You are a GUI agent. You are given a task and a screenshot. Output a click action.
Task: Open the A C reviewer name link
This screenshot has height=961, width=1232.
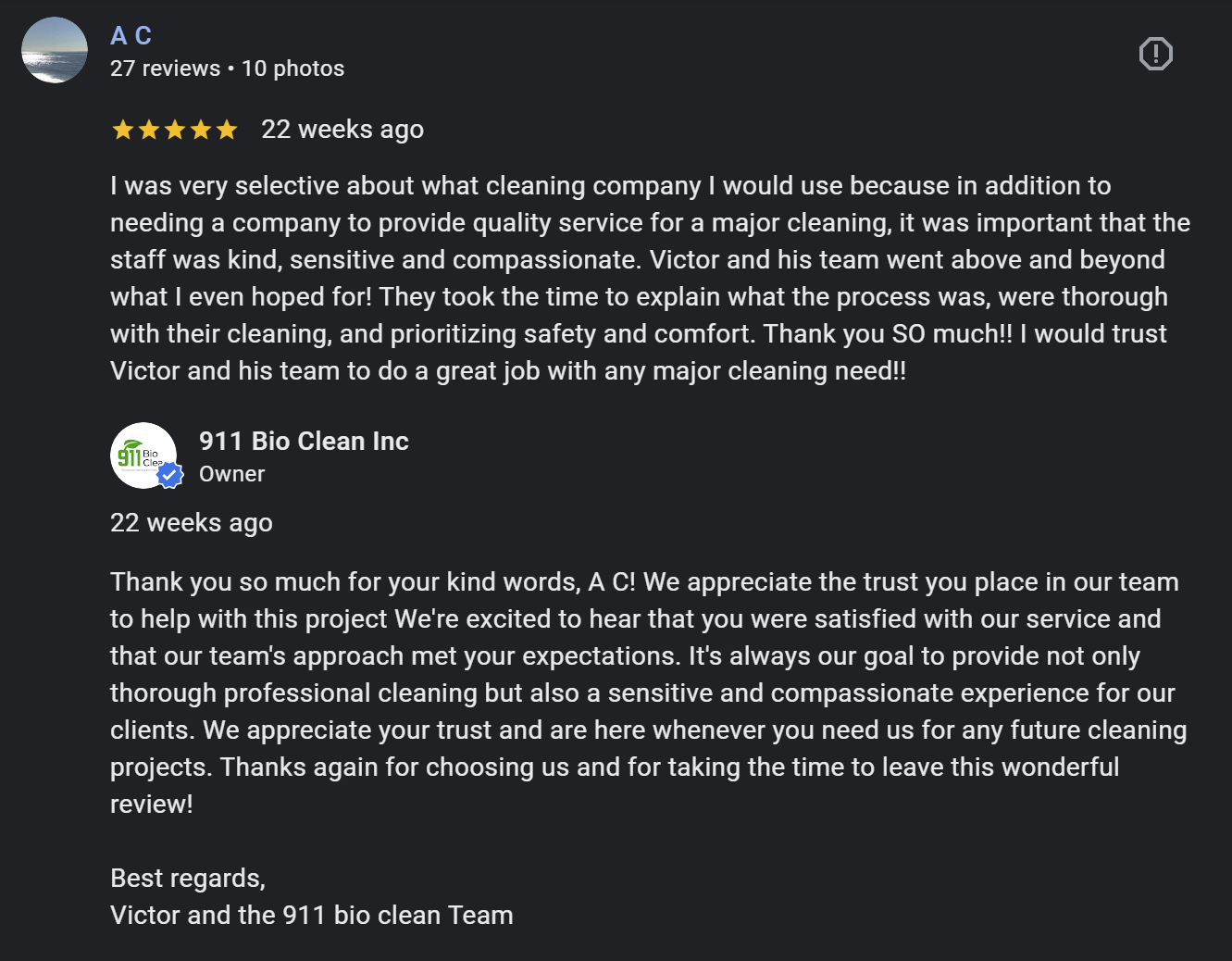[131, 35]
